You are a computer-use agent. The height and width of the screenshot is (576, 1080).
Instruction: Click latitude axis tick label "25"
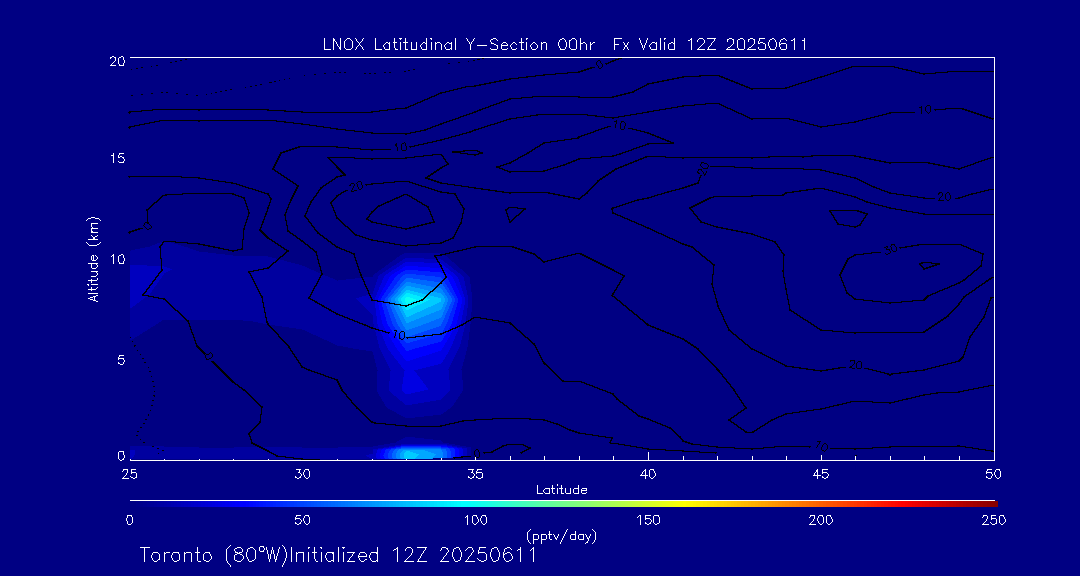pyautogui.click(x=129, y=474)
